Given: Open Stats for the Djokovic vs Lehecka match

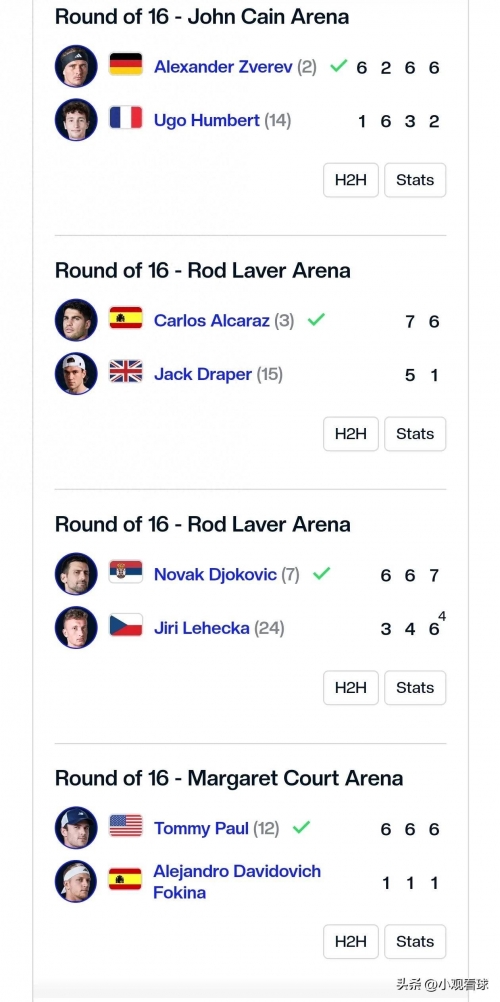Looking at the screenshot, I should click(x=415, y=688).
